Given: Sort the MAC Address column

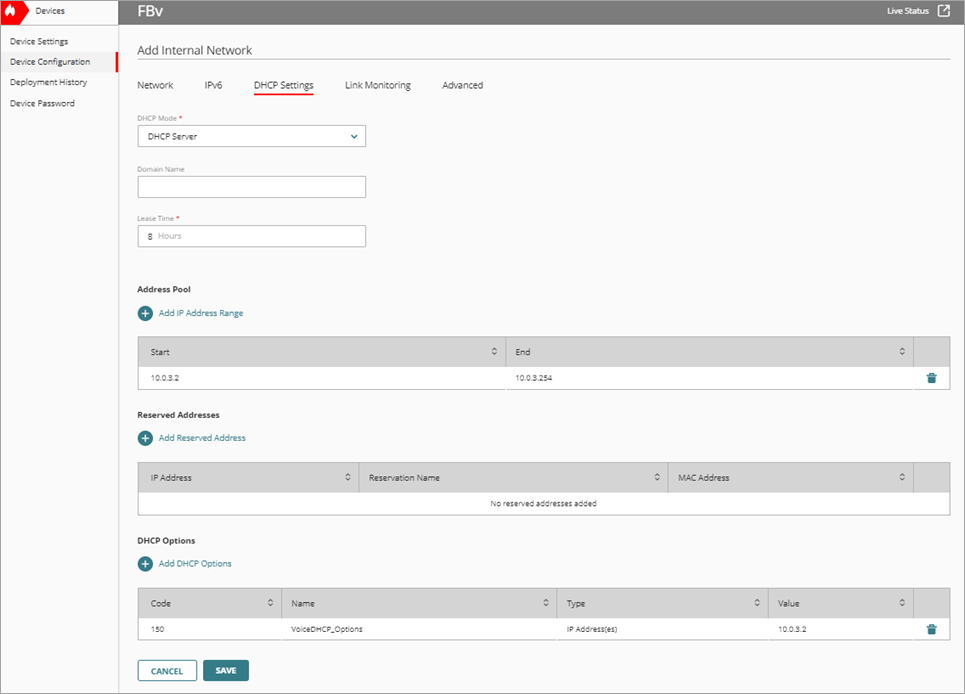Looking at the screenshot, I should [x=898, y=477].
